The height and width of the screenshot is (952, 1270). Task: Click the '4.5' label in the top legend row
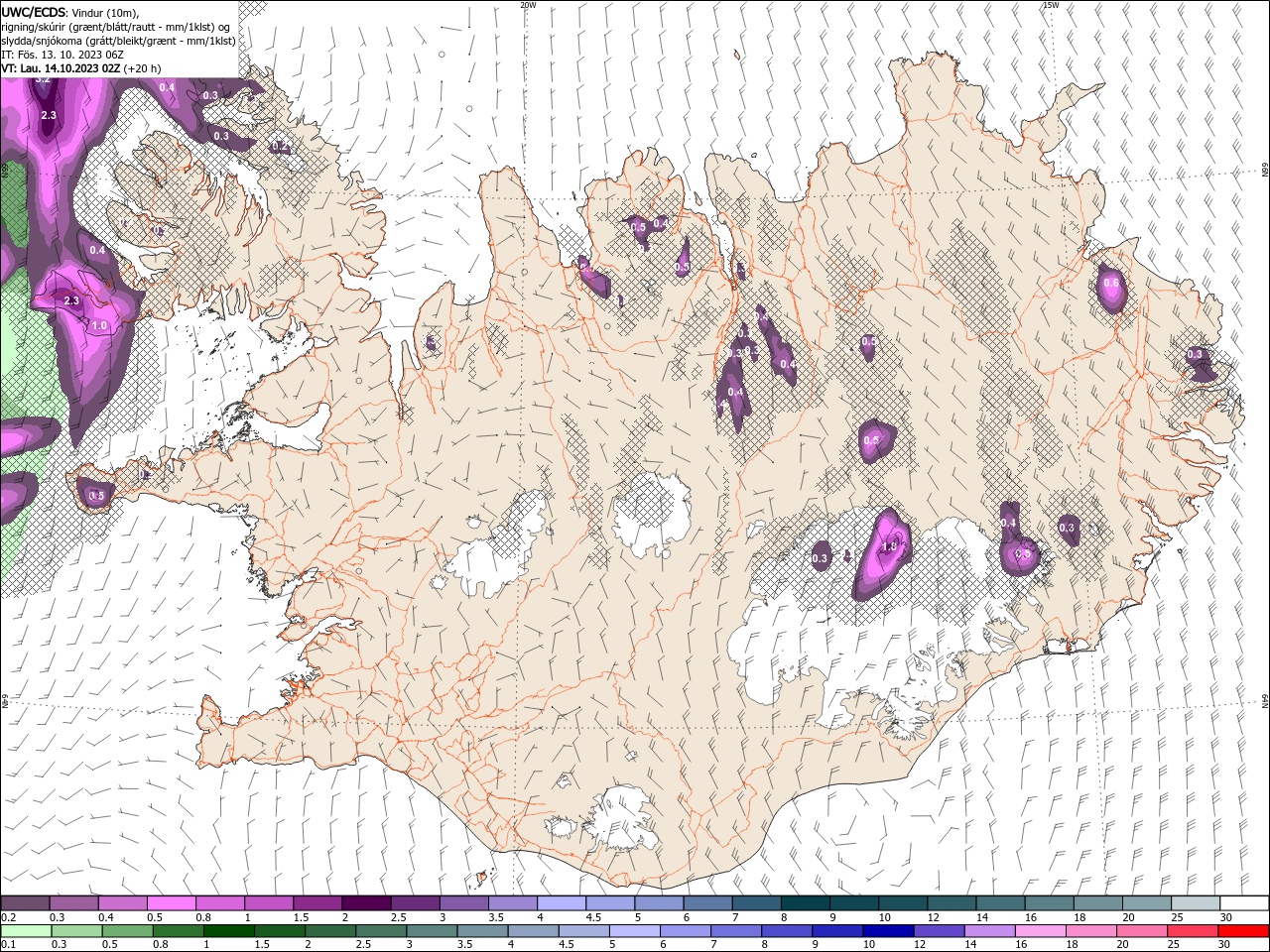click(x=593, y=917)
